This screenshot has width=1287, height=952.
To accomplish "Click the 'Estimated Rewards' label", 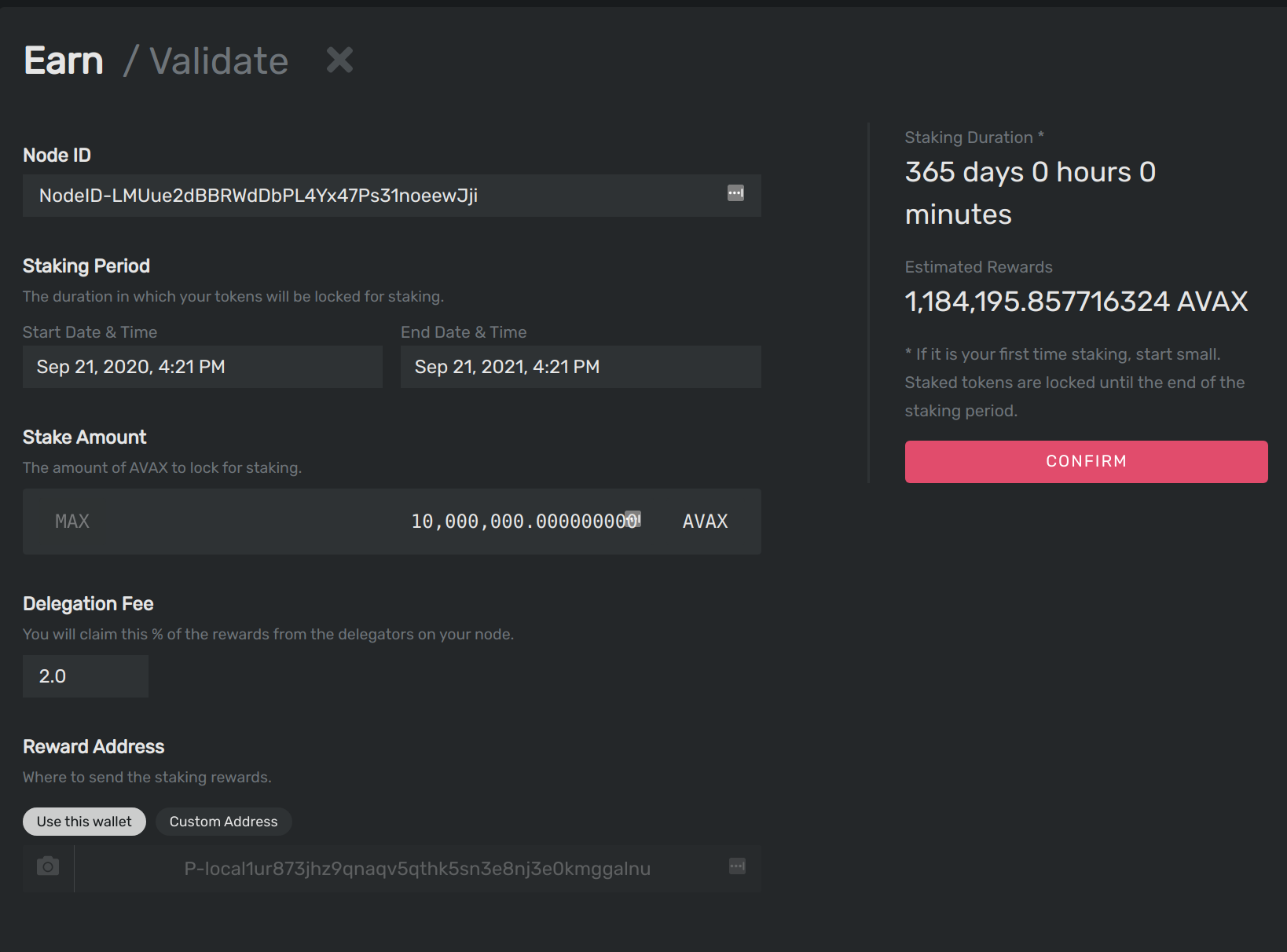I will coord(978,267).
